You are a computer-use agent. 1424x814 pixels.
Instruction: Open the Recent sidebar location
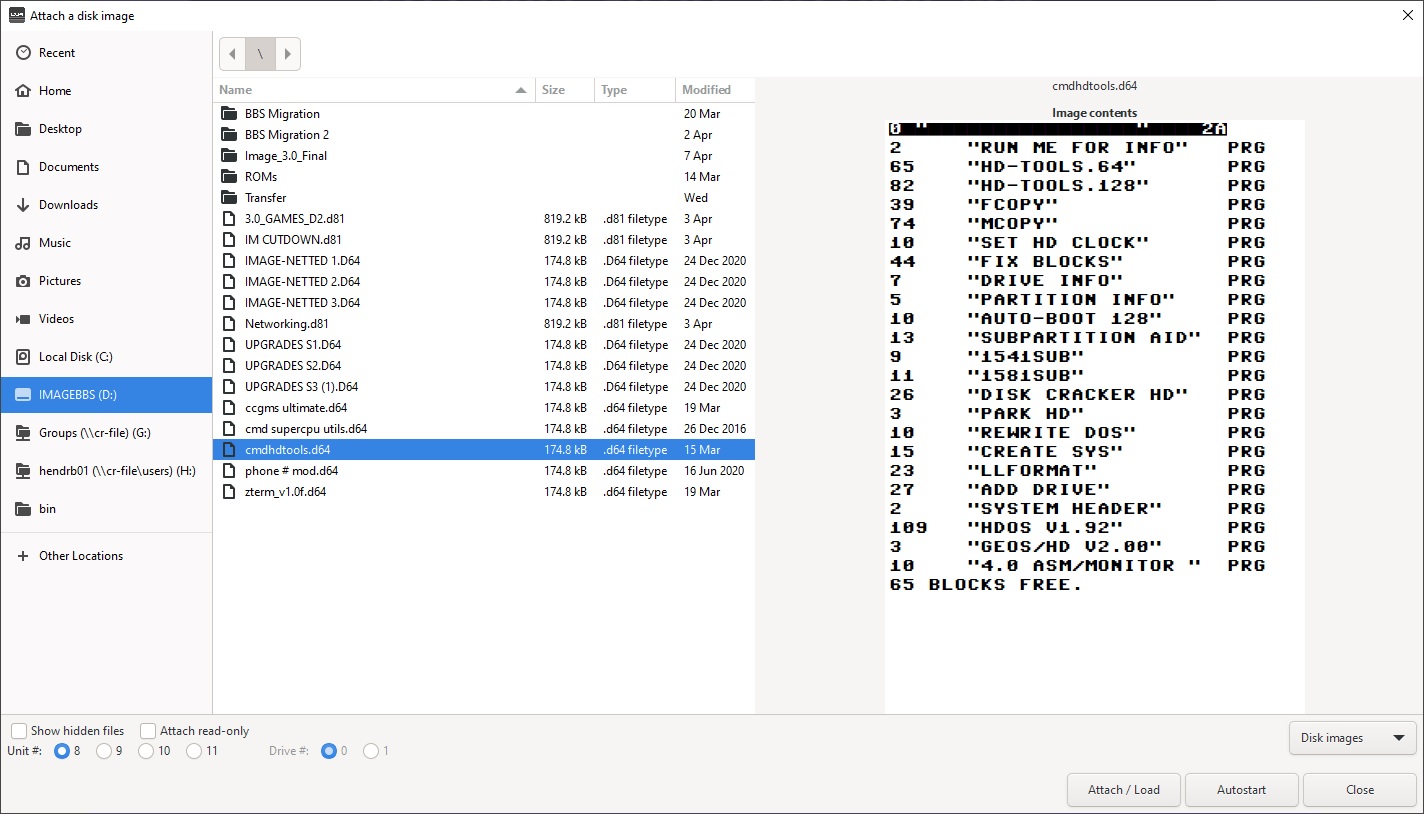click(x=106, y=53)
